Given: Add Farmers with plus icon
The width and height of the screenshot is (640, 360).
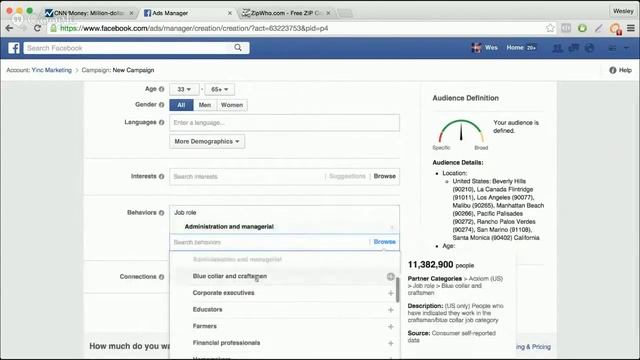Looking at the screenshot, I should pyautogui.click(x=391, y=327).
